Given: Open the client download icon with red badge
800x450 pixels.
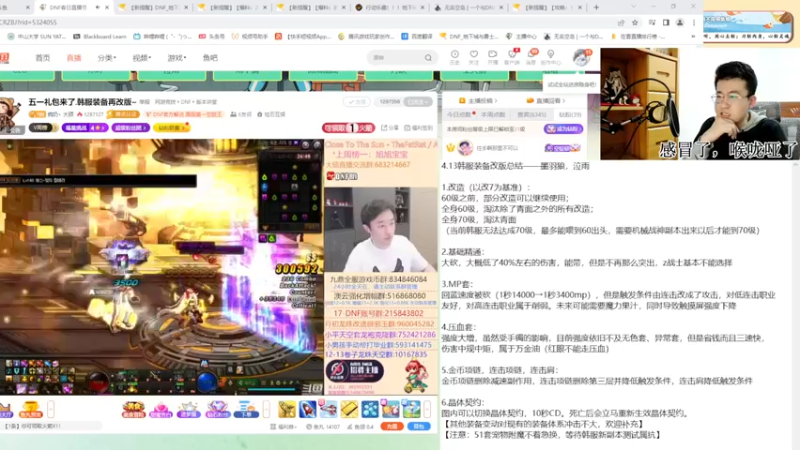Looking at the screenshot, I should click(512, 54).
